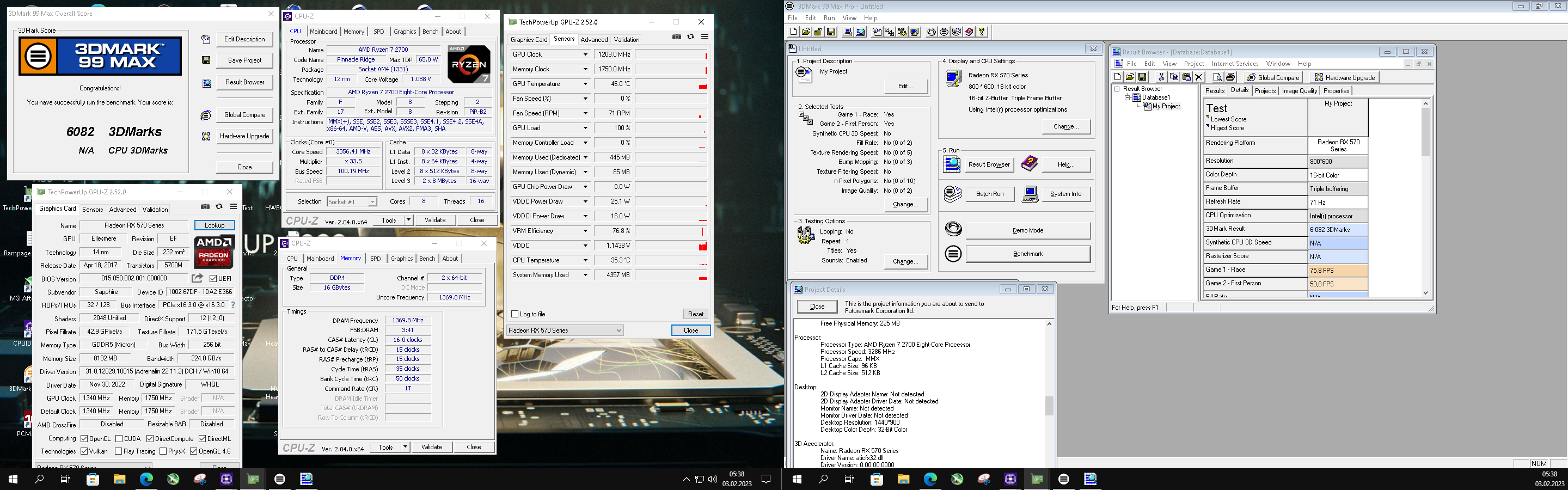Viewport: 1568px width, 490px height.
Task: Click Paste clipboard icon in Result Browser toolbar
Action: 1186,77
